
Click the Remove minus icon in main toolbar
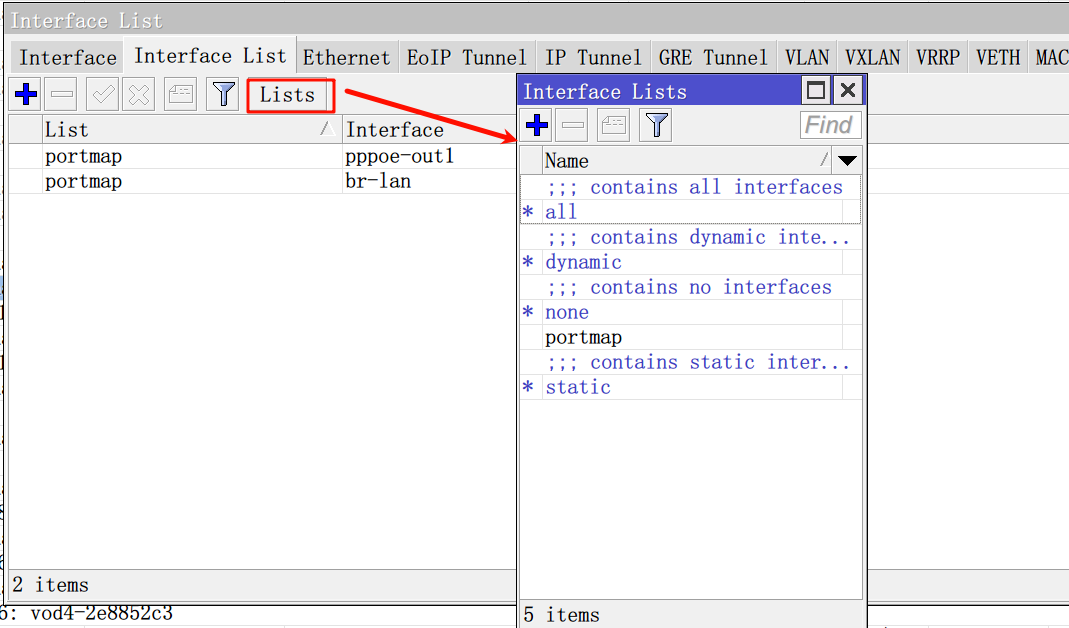click(x=62, y=95)
